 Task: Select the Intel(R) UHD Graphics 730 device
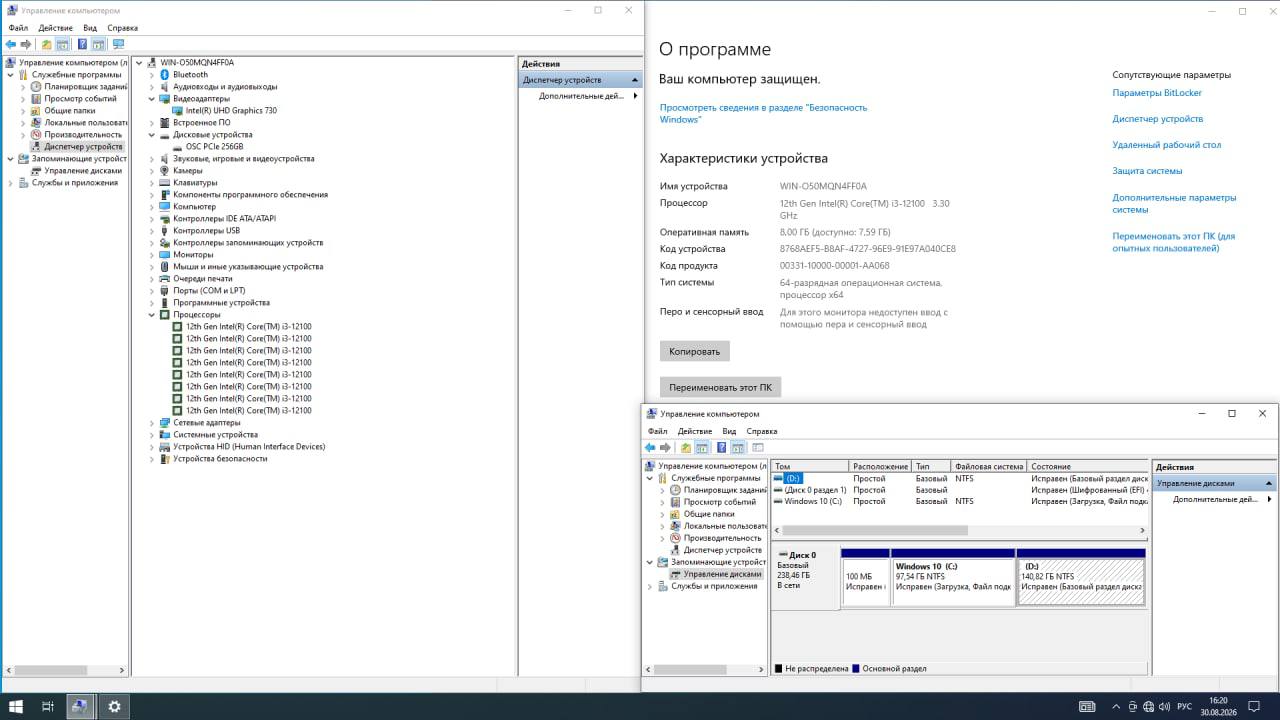pos(231,111)
